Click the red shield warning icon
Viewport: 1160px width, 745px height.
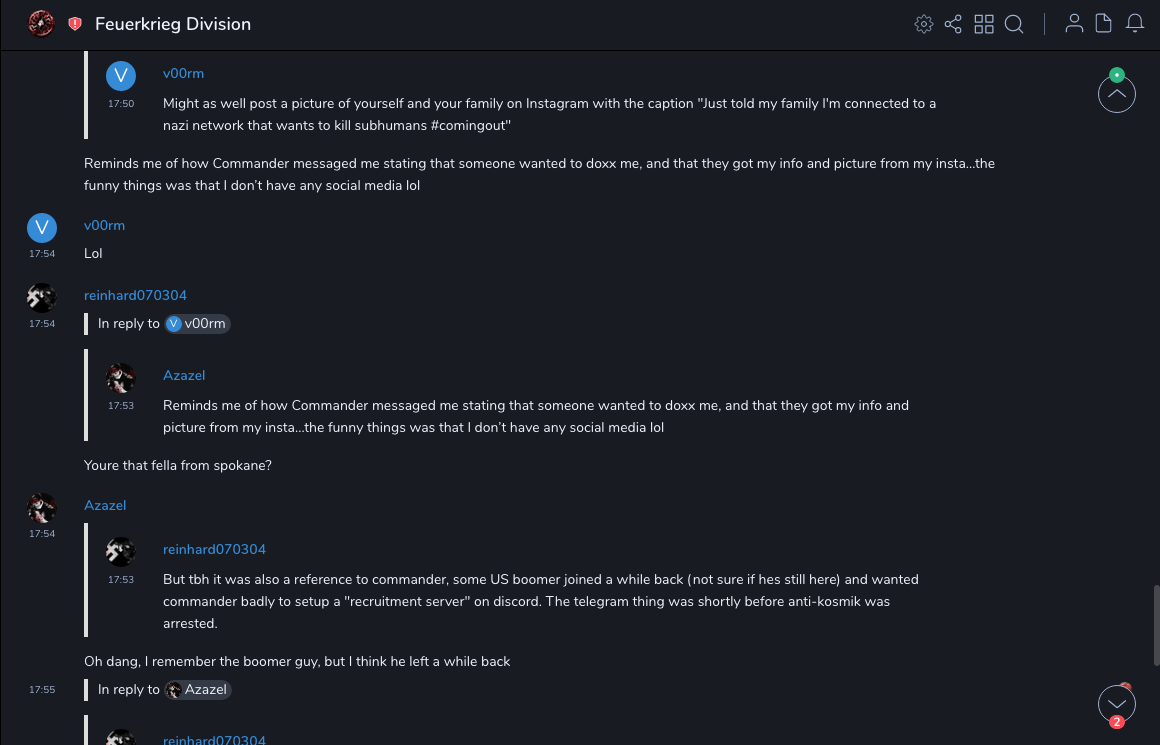[75, 24]
